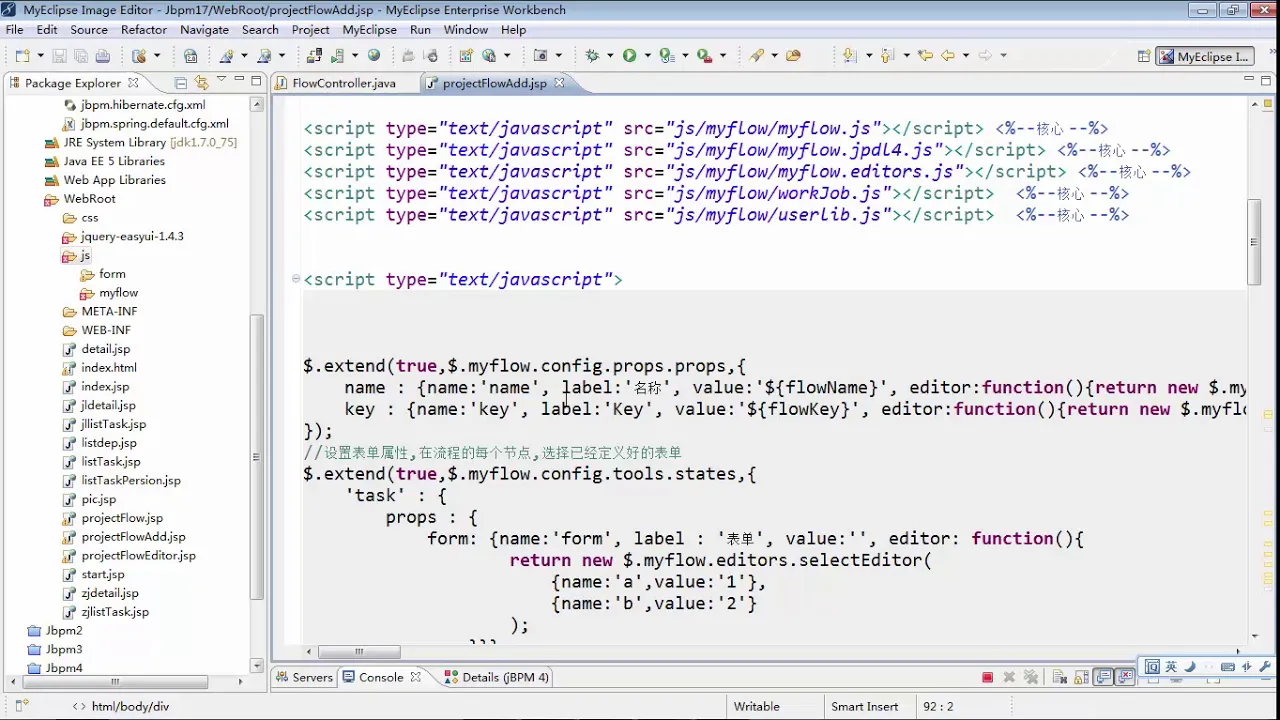Click the Smart Insert status field
The image size is (1280, 720).
[865, 706]
